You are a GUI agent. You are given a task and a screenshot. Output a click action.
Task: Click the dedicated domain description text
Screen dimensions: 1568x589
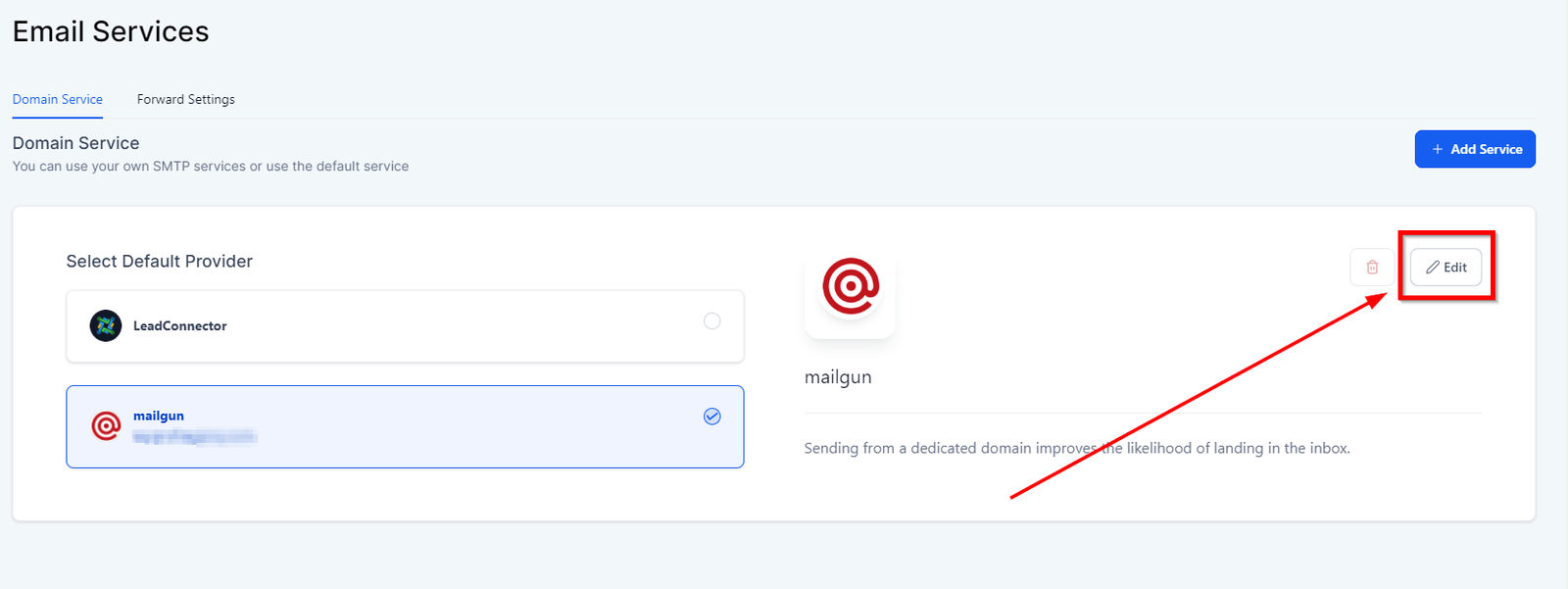point(1076,448)
